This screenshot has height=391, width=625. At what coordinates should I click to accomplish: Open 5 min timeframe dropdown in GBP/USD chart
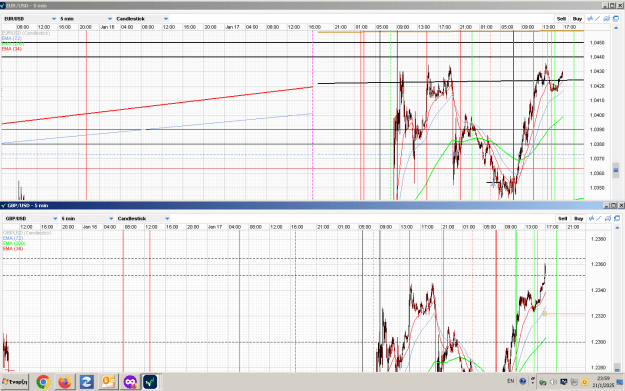(87, 218)
